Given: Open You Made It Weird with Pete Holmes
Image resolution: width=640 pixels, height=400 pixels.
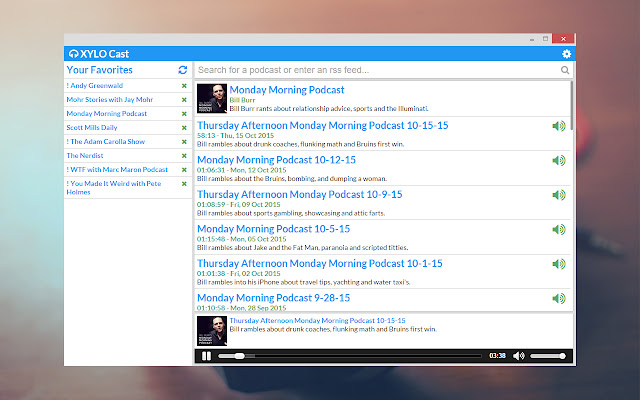Looking at the screenshot, I should pos(114,188).
